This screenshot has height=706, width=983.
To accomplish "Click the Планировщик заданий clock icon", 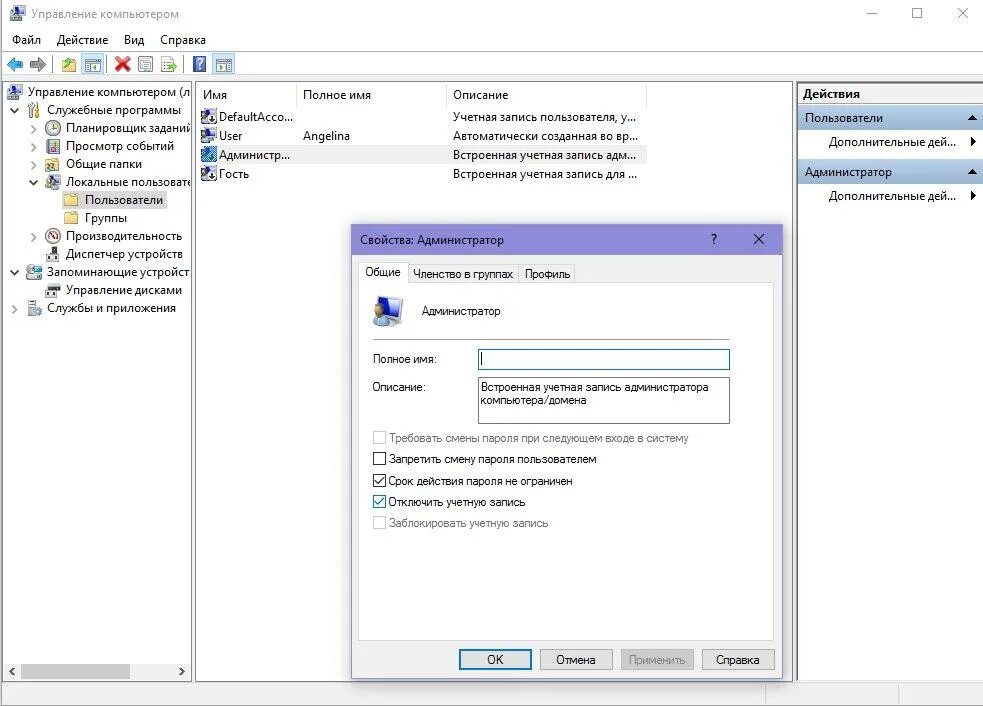I will click(53, 128).
